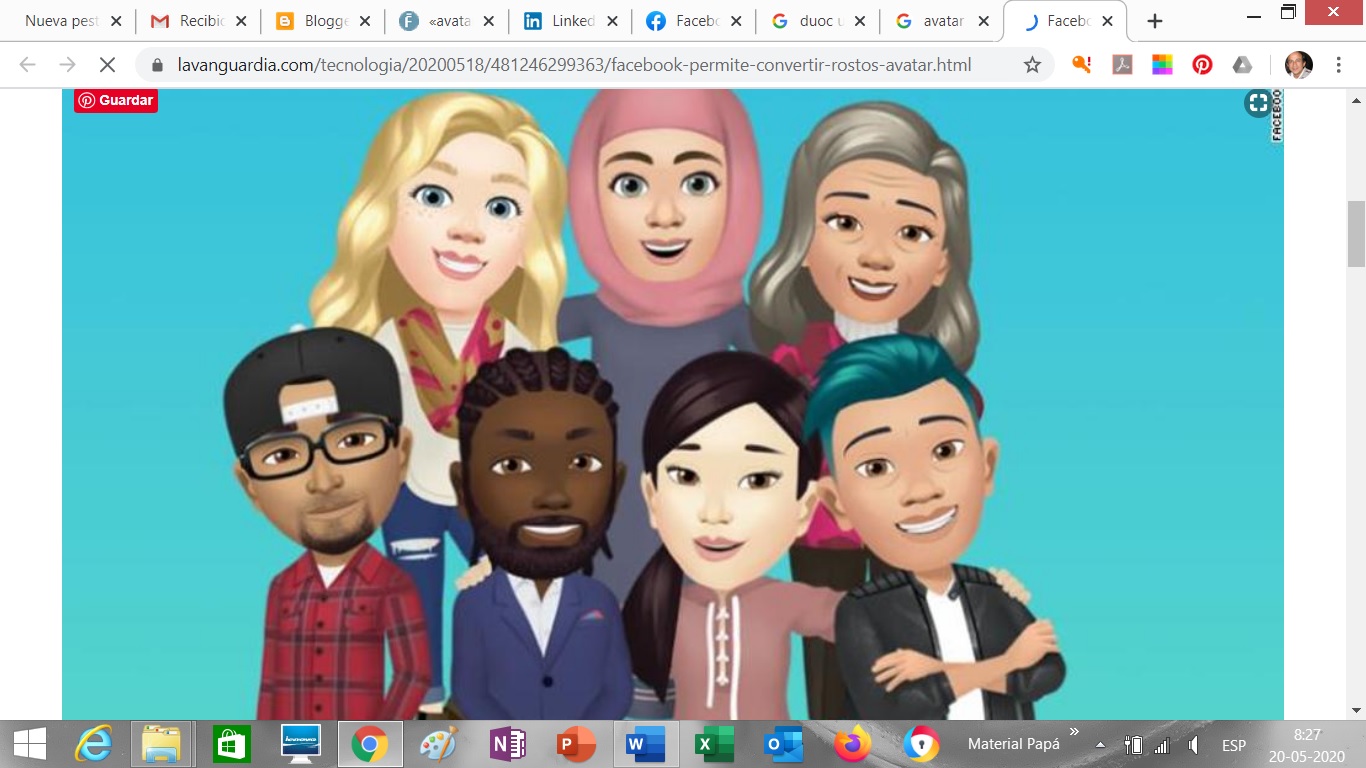Screen dimensions: 1366x768
Task: Close the LinkedIn tab
Action: (x=612, y=21)
